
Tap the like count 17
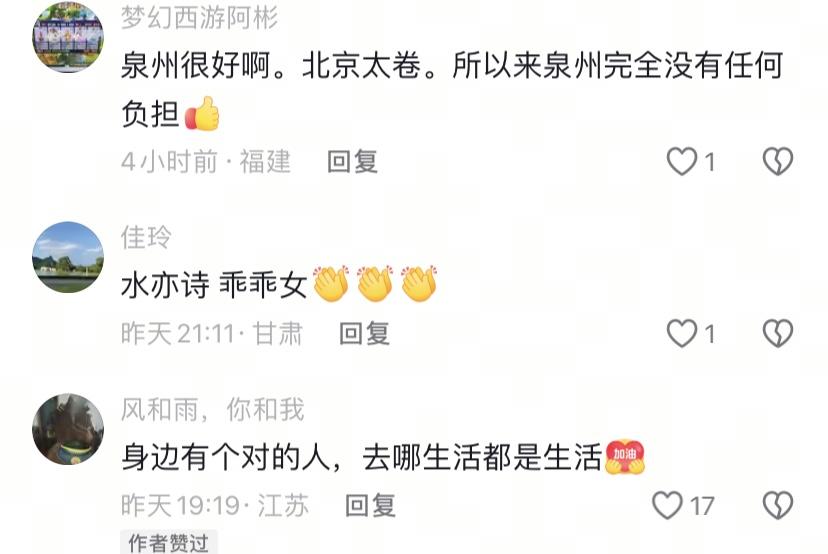pyautogui.click(x=702, y=506)
